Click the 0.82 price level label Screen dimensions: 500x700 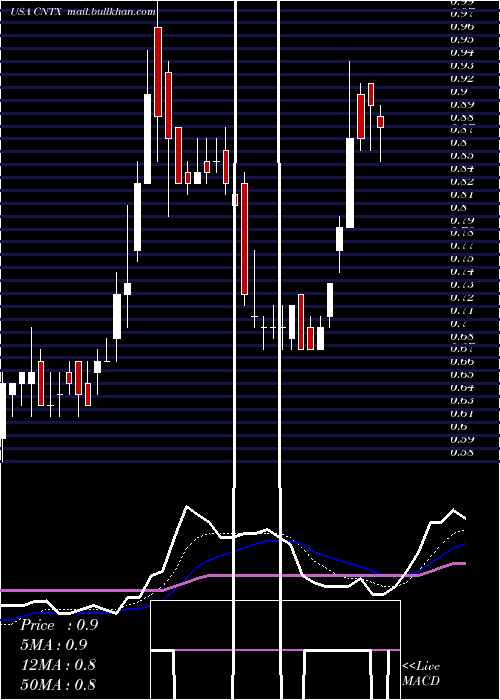click(461, 181)
